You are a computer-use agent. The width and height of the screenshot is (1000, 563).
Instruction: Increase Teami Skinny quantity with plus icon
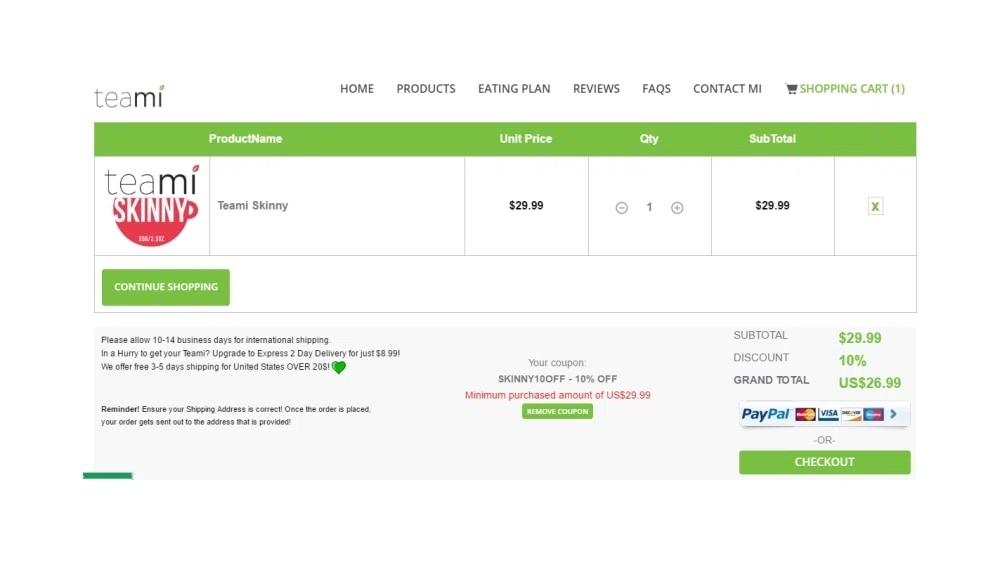pyautogui.click(x=677, y=207)
